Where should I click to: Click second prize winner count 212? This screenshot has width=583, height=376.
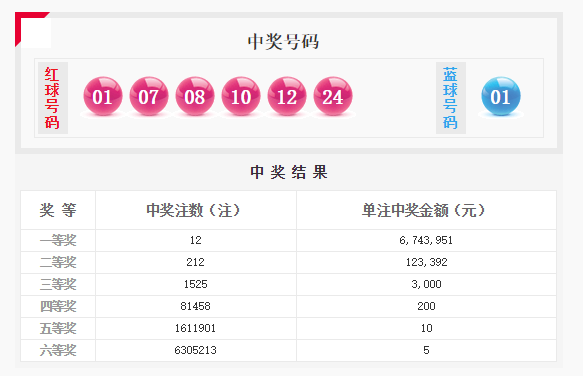click(x=196, y=262)
